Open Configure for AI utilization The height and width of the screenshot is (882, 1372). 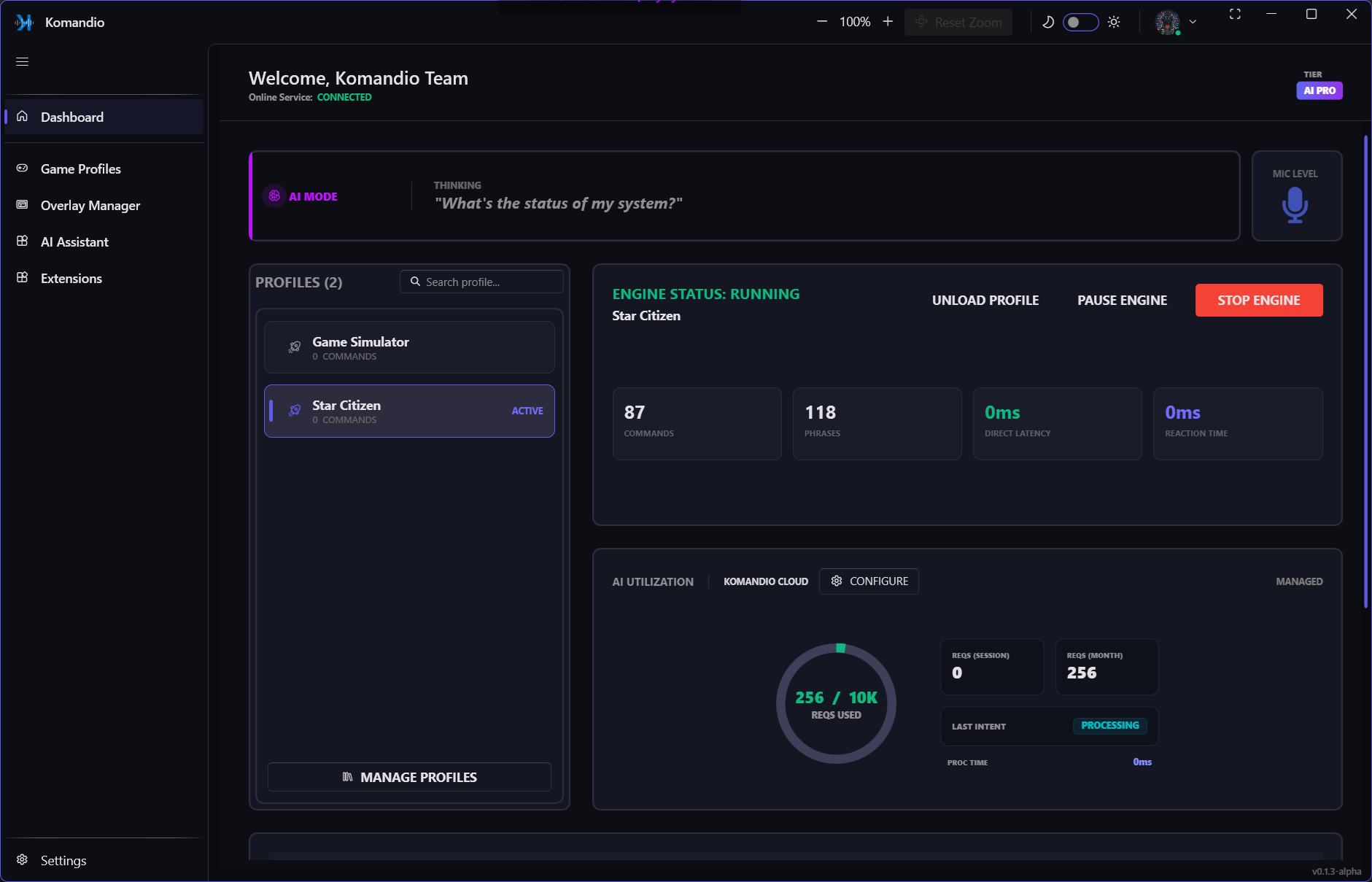pos(869,581)
